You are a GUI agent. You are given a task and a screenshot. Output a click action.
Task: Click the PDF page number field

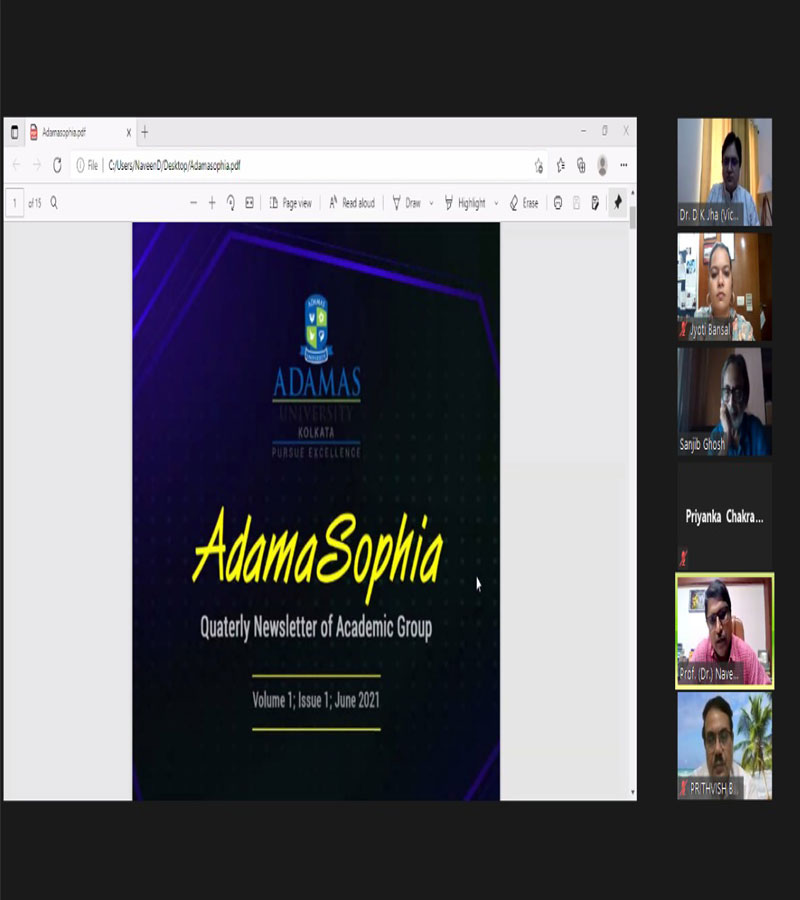14,203
